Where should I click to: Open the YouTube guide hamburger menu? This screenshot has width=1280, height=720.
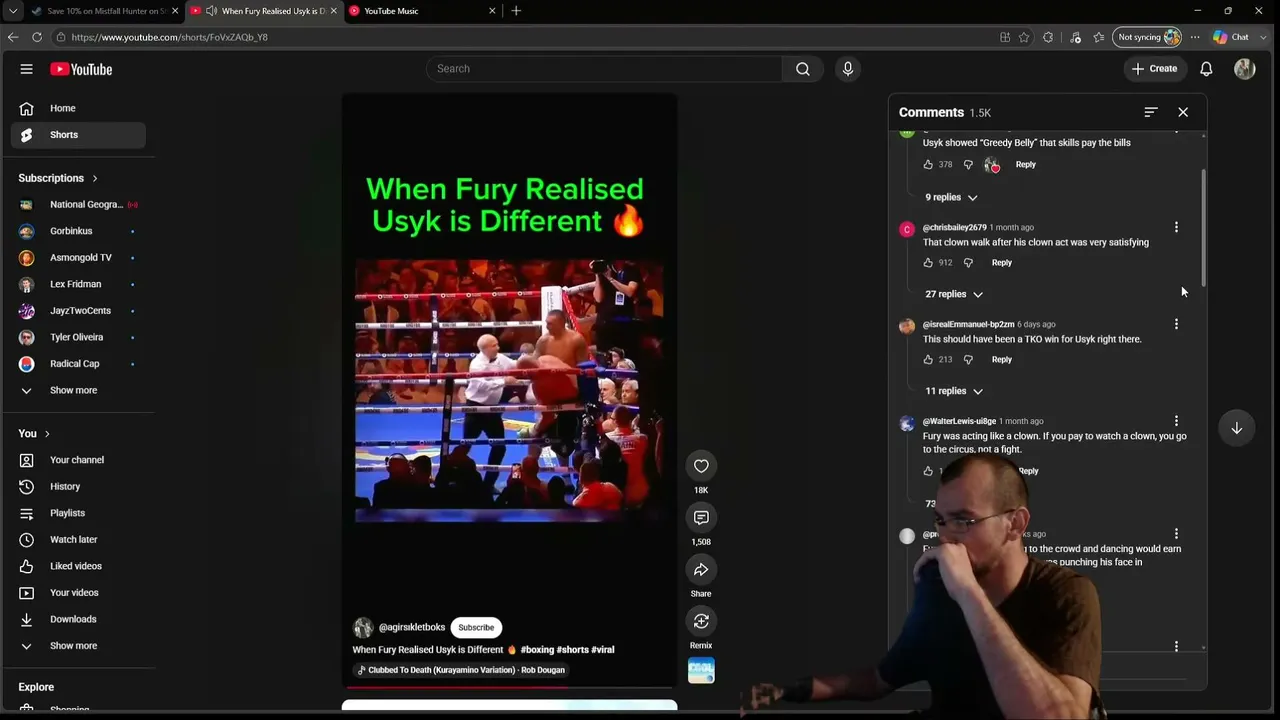click(x=27, y=69)
